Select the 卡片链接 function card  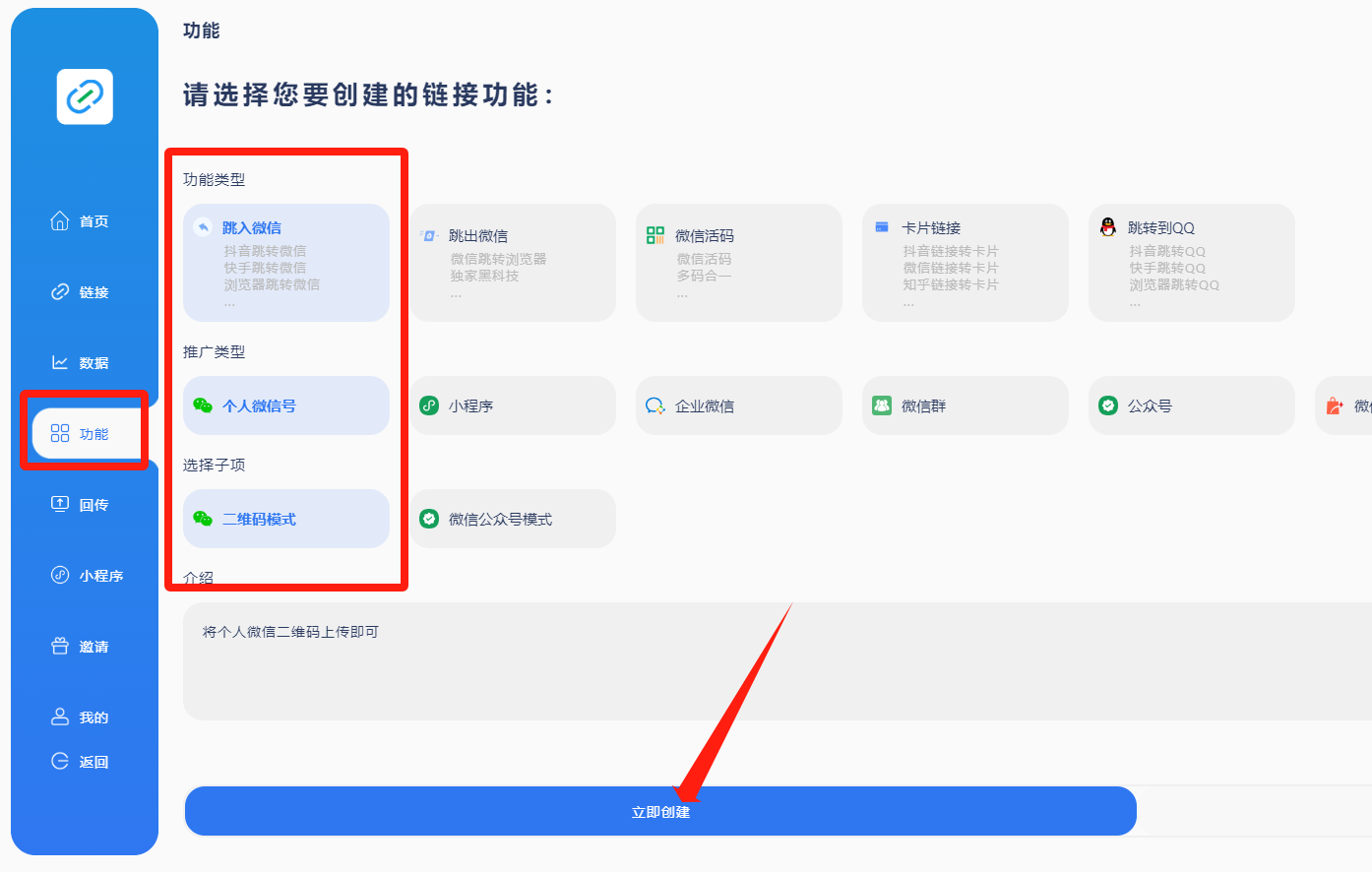[966, 262]
